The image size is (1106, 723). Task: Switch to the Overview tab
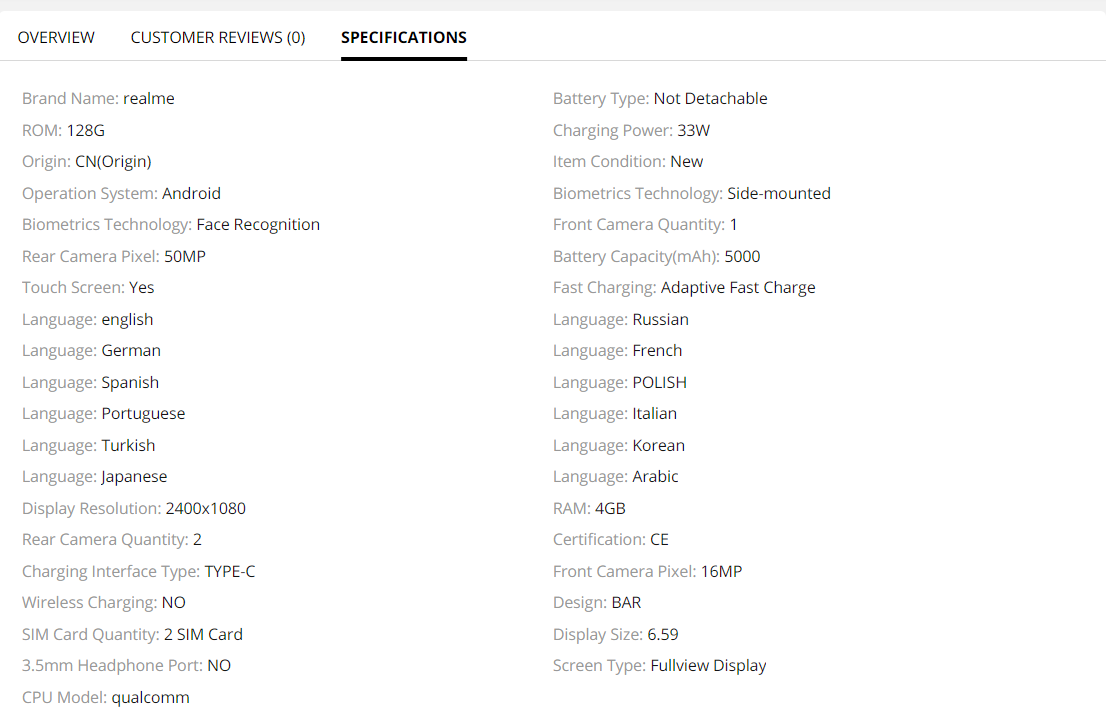56,37
